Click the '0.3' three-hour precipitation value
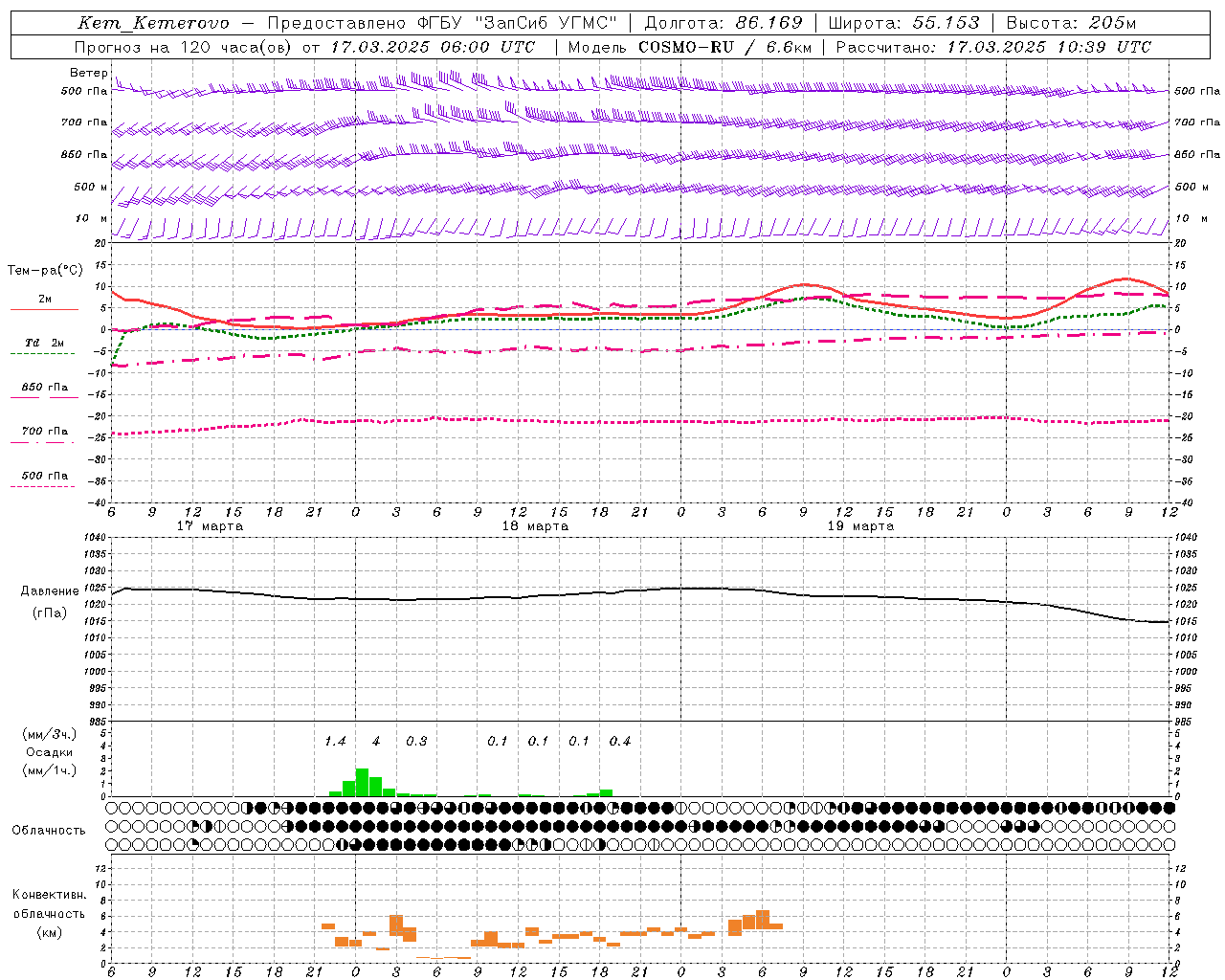Image resolution: width=1225 pixels, height=980 pixels. 416,742
